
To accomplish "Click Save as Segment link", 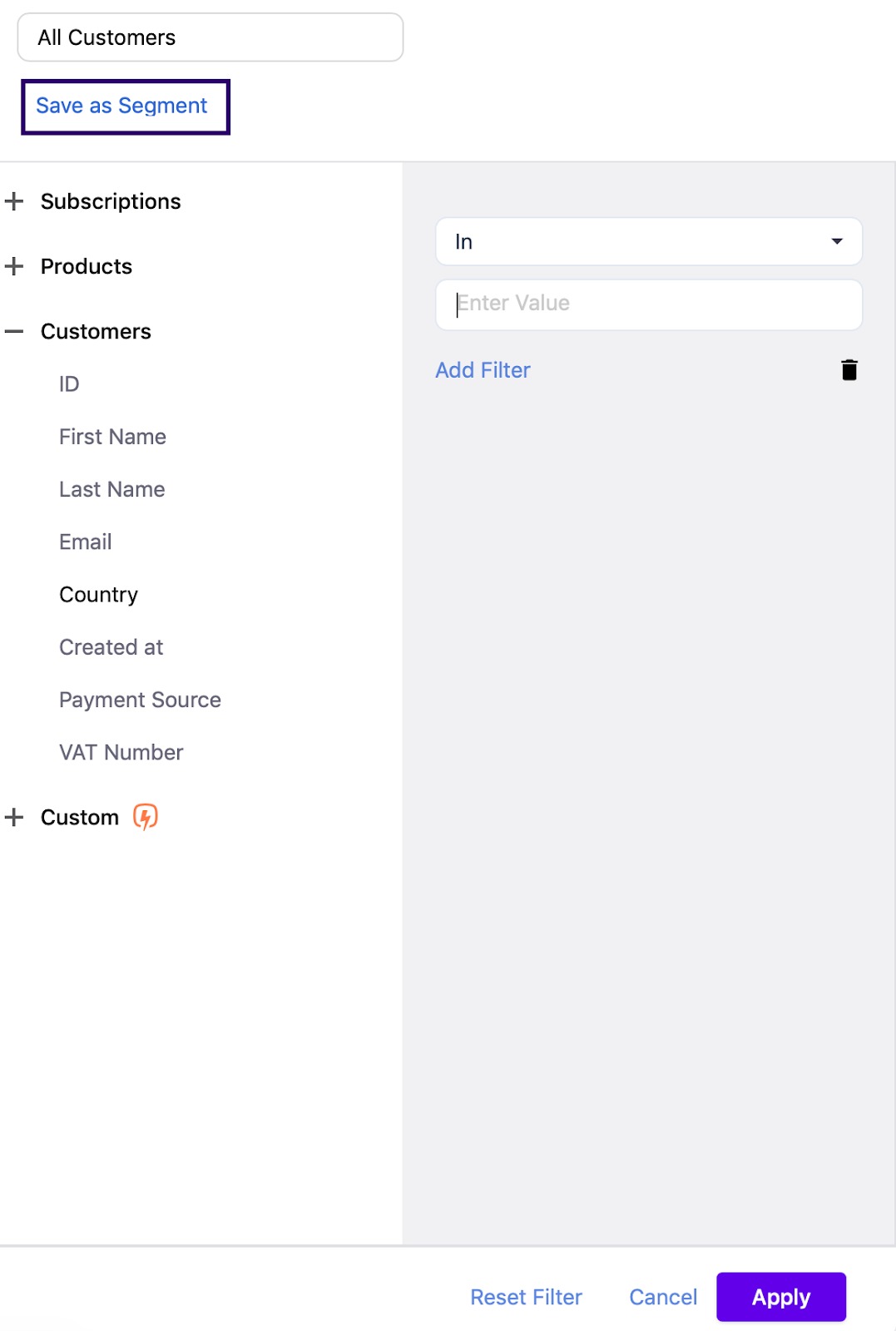I will pos(121,106).
